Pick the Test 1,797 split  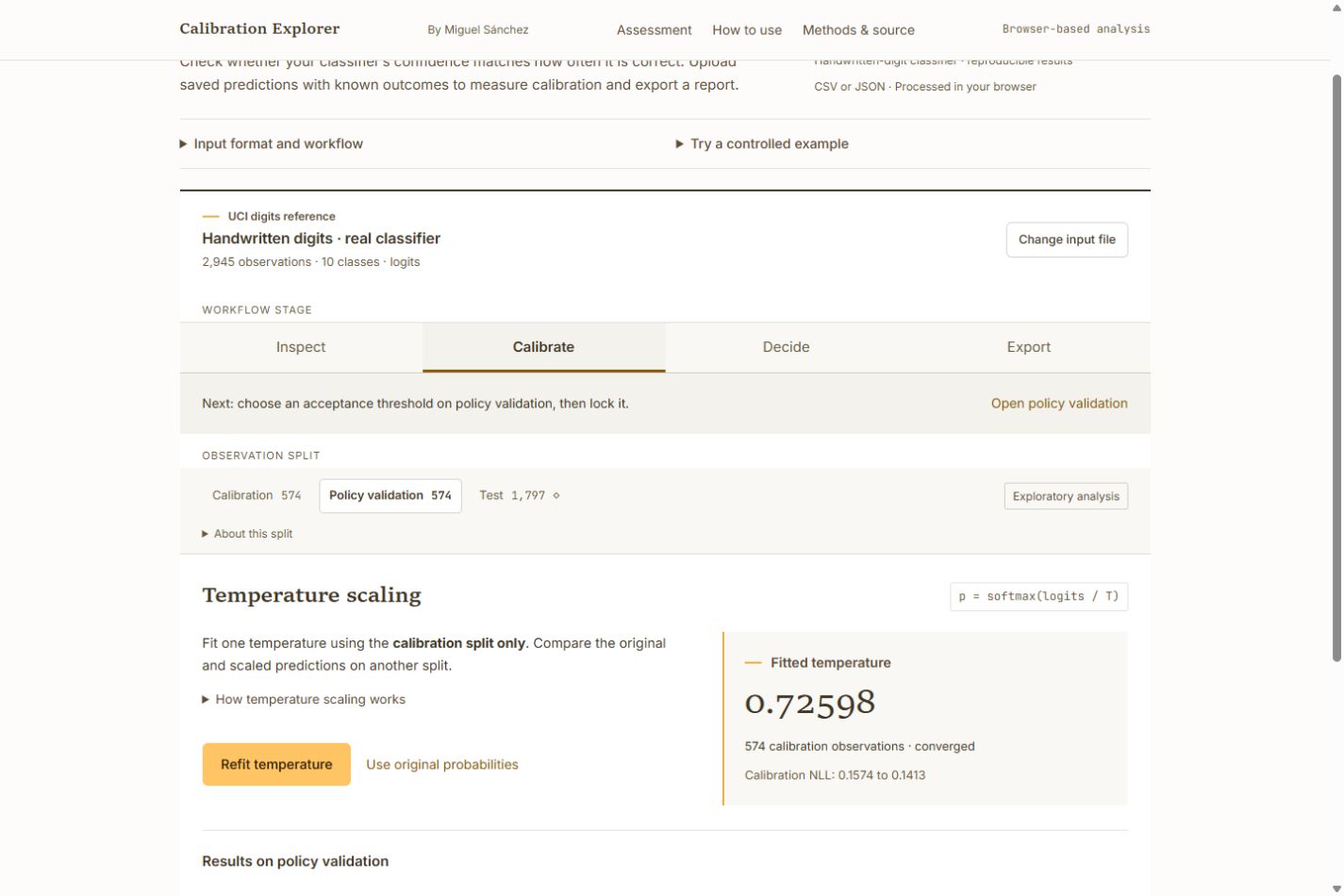click(519, 495)
